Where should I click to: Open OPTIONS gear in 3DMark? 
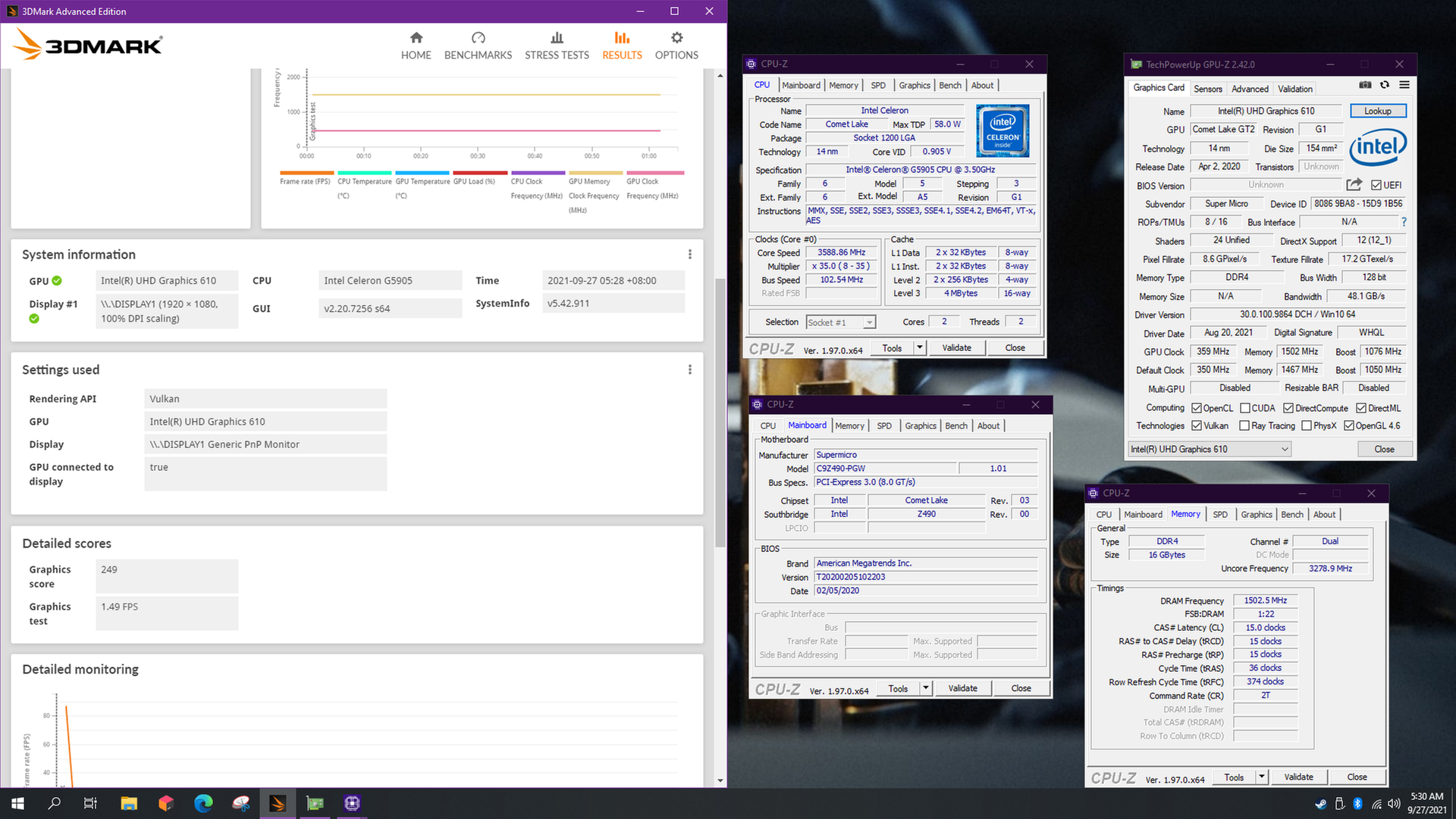pyautogui.click(x=676, y=46)
